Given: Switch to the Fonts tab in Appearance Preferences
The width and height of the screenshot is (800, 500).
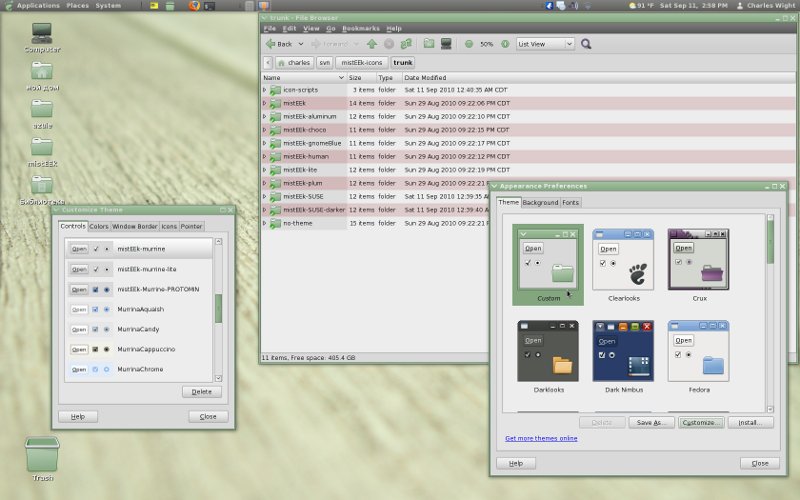Looking at the screenshot, I should (x=570, y=203).
